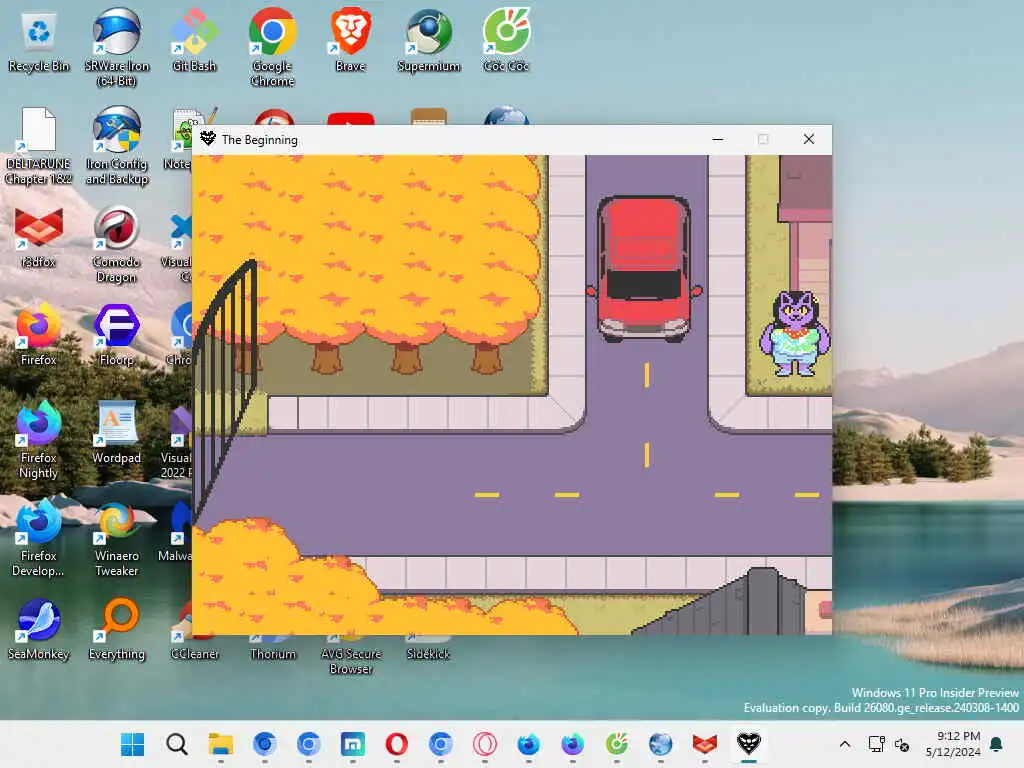Image resolution: width=1024 pixels, height=768 pixels.
Task: Open the network status tray icon
Action: point(876,744)
